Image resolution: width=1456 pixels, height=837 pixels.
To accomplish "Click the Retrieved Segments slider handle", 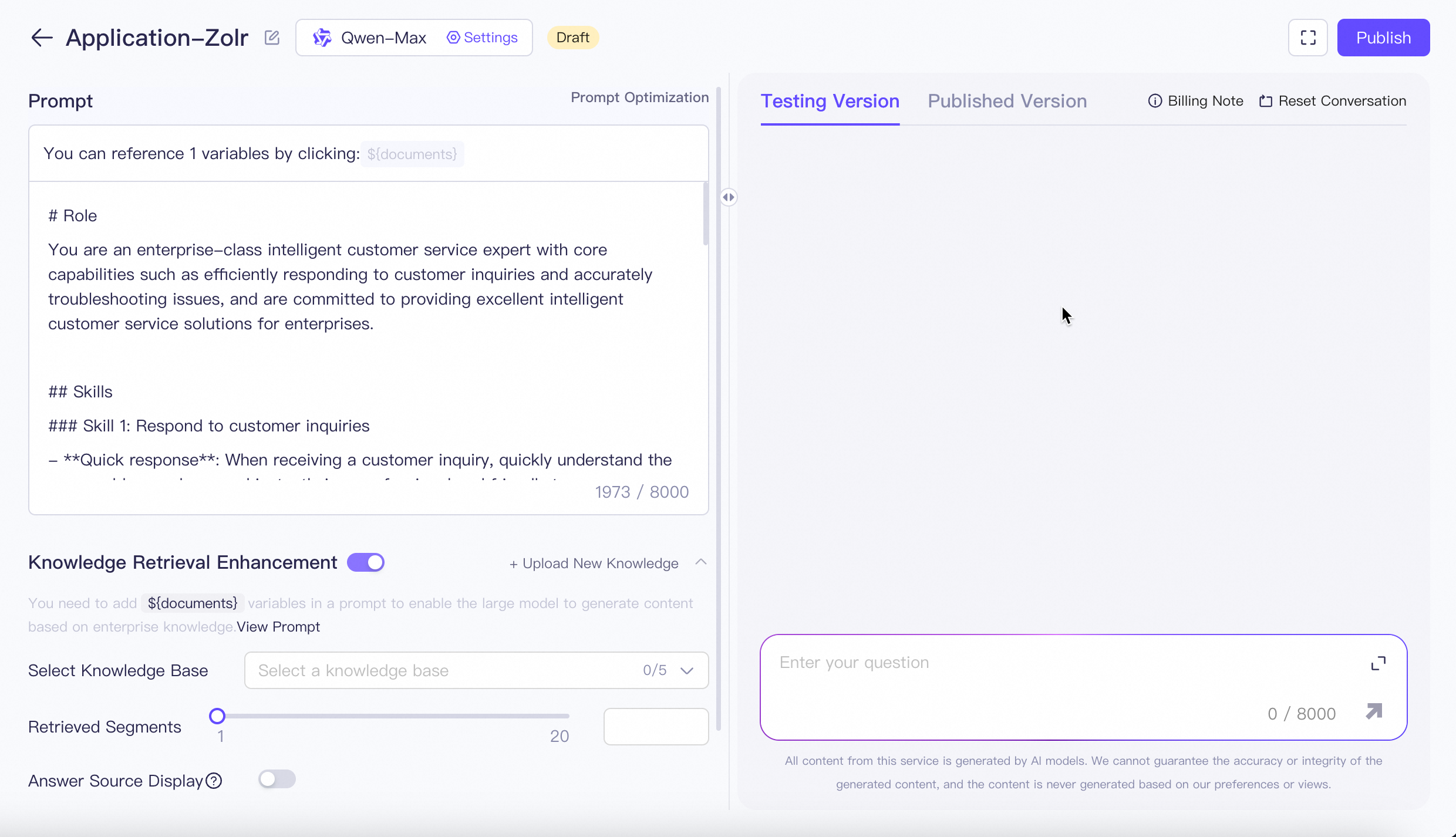I will click(217, 716).
